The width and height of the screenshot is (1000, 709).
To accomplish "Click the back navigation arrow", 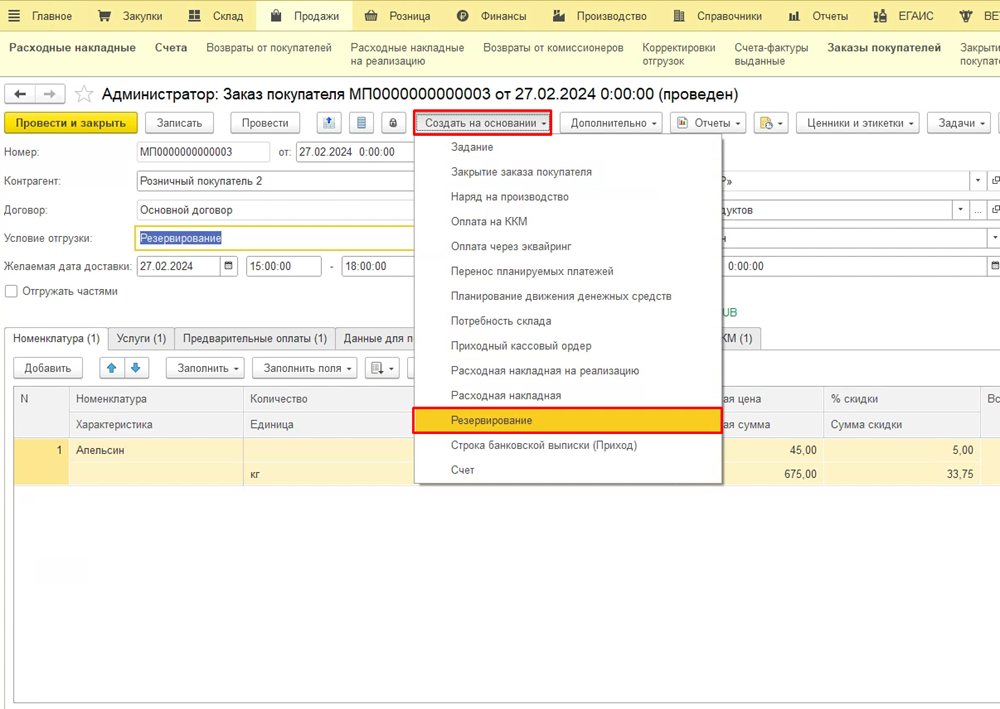I will point(21,94).
